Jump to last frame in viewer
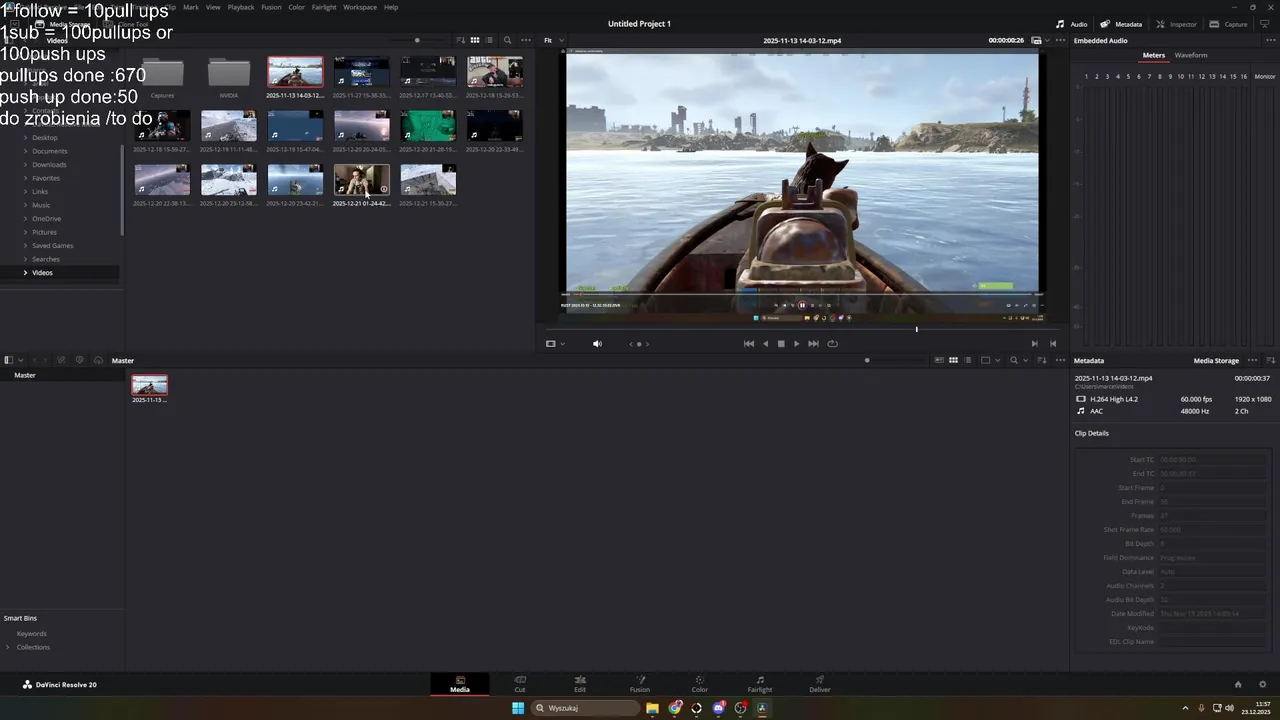Screen dimensions: 1280x720 point(813,344)
